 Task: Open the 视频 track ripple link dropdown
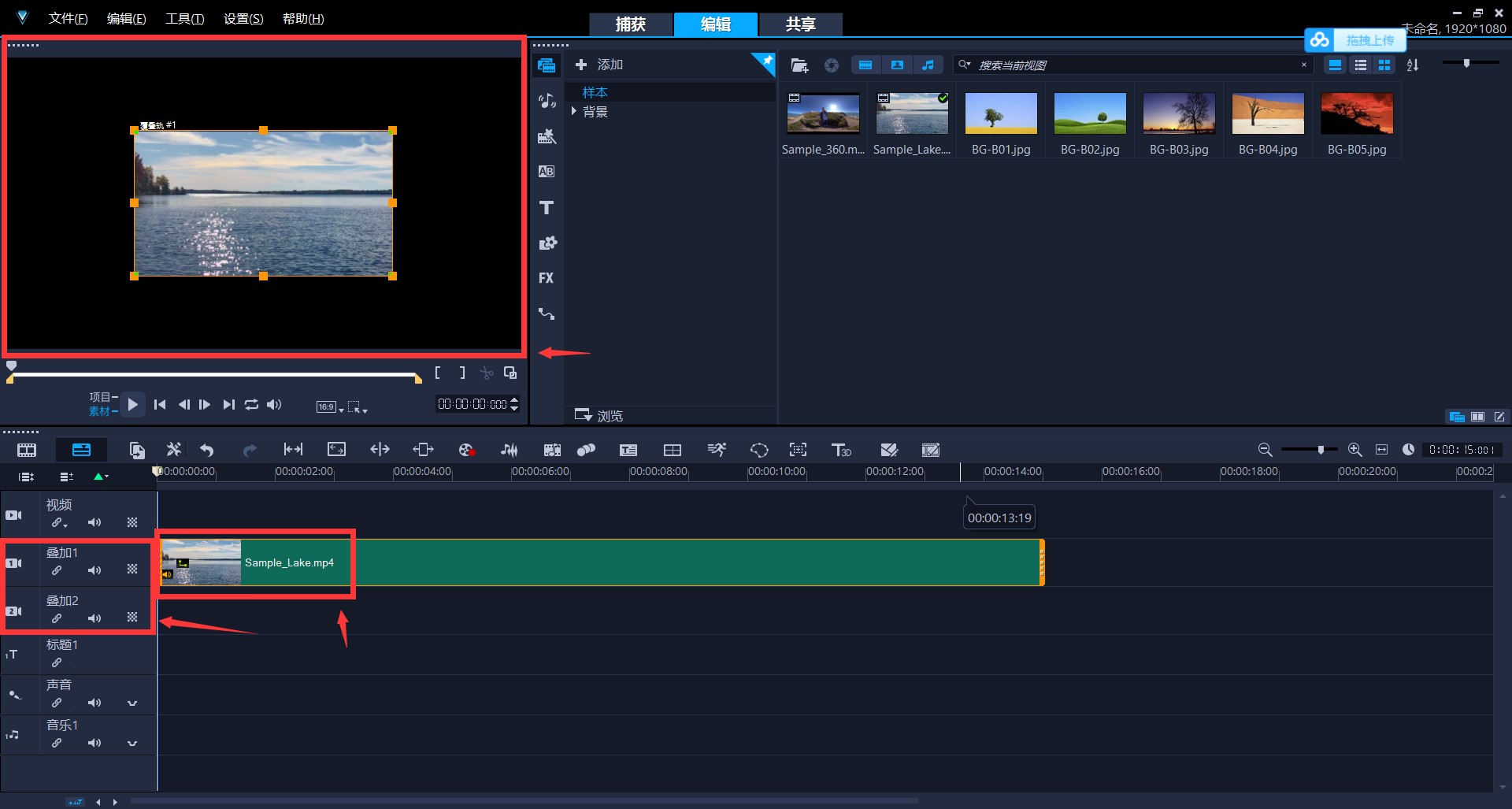(x=59, y=522)
